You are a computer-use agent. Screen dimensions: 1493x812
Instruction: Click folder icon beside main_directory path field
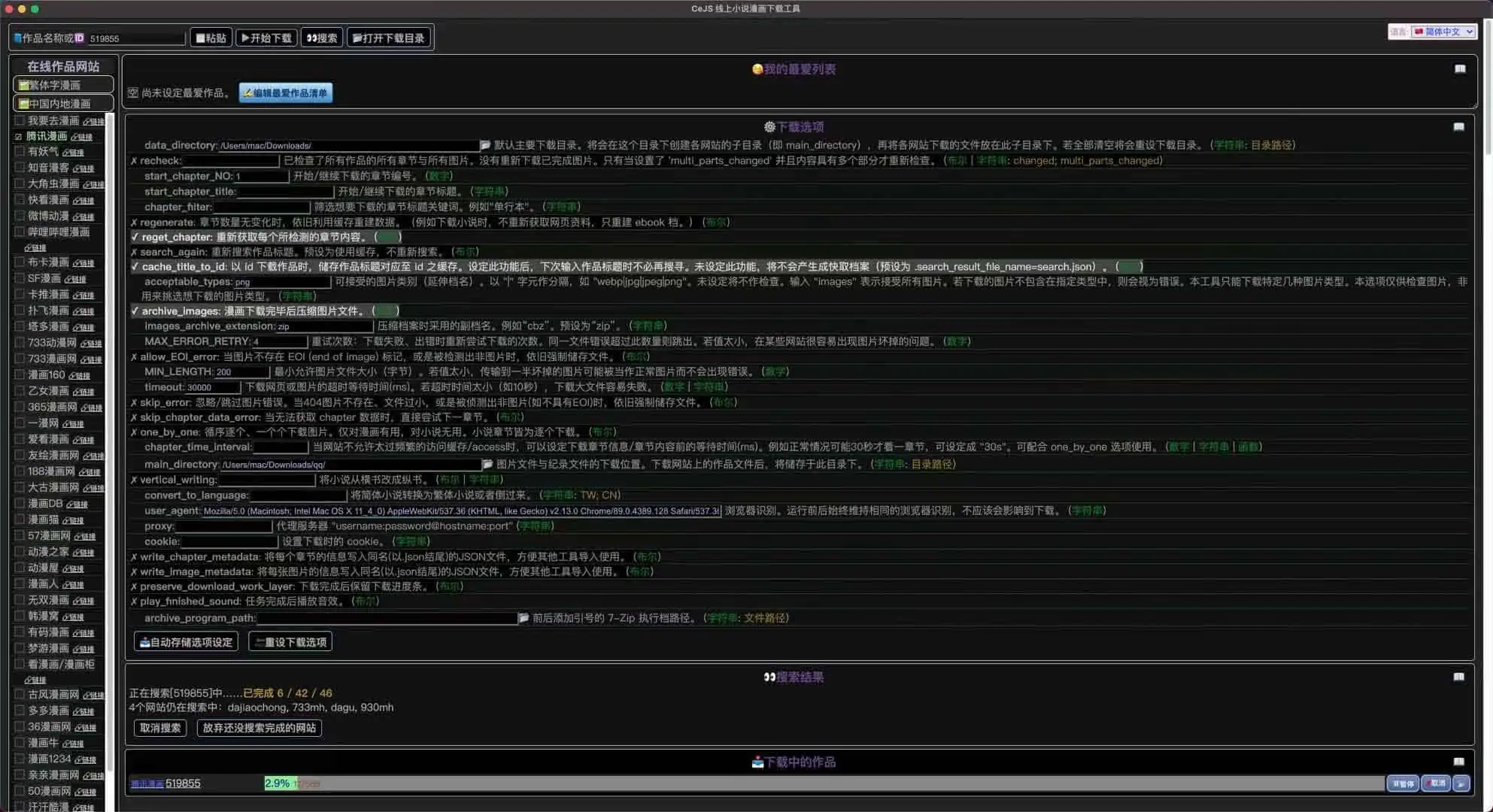click(x=487, y=465)
